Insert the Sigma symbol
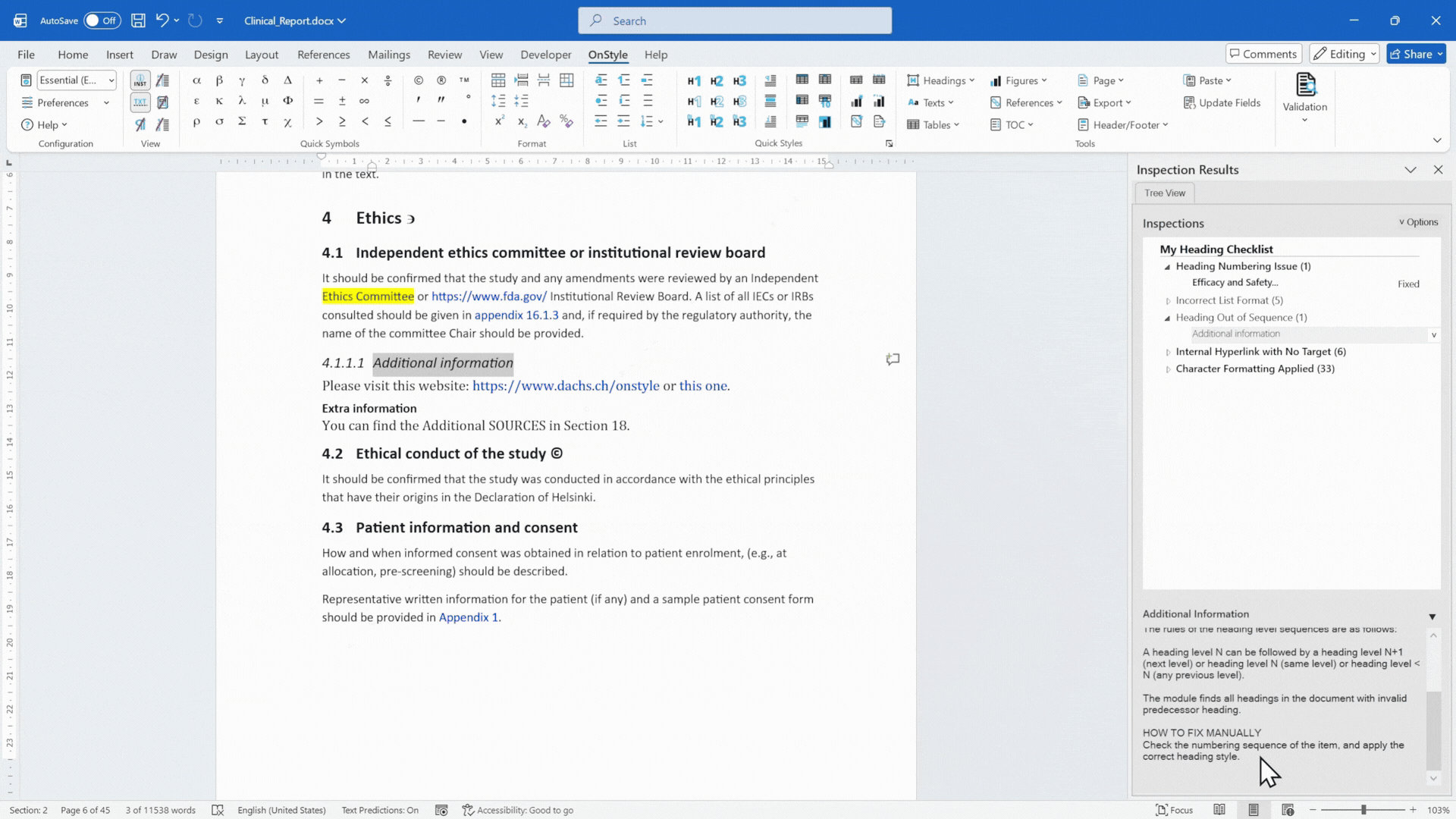Viewport: 1456px width, 819px height. 242,121
